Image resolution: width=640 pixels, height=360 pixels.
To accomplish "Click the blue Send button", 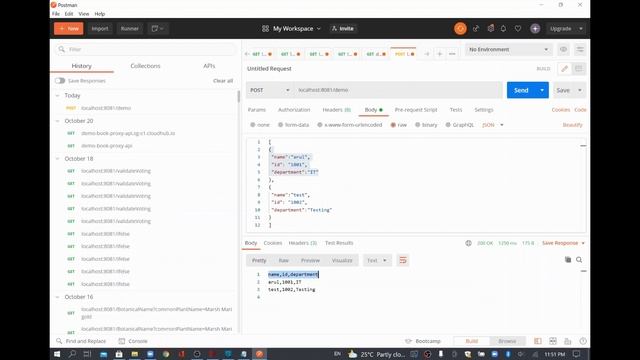I will pos(521,90).
